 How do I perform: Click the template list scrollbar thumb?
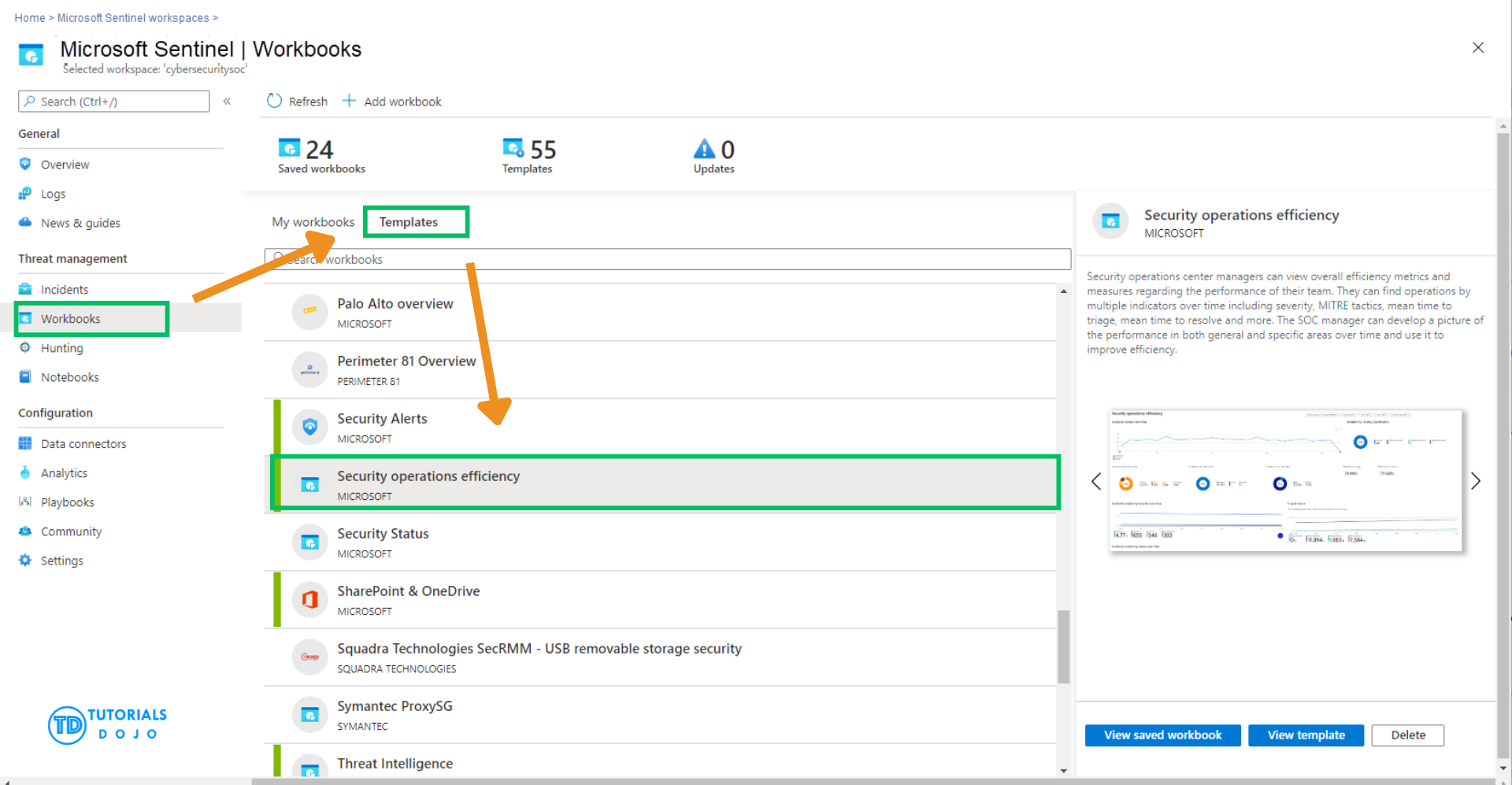pyautogui.click(x=1063, y=646)
